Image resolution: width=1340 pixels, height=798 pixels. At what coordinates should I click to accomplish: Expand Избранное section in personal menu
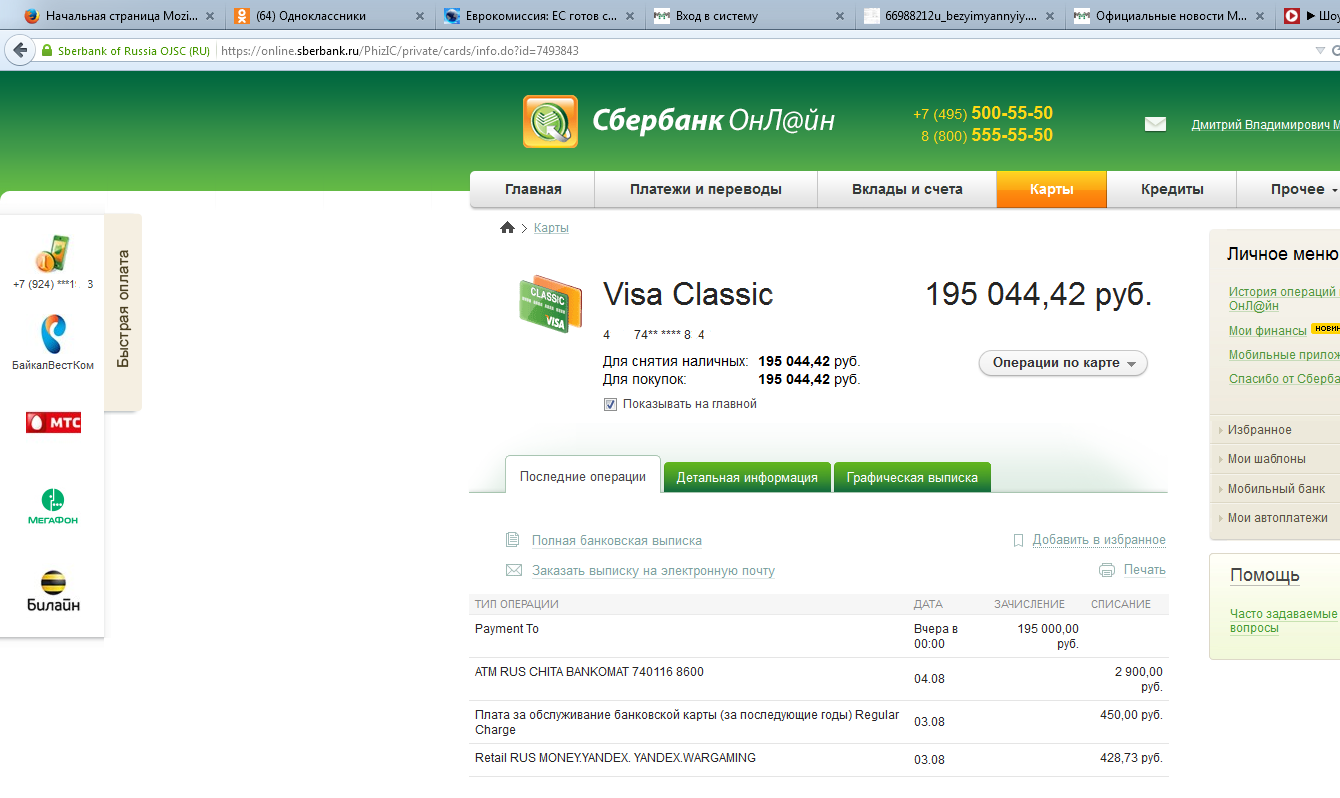(1275, 430)
